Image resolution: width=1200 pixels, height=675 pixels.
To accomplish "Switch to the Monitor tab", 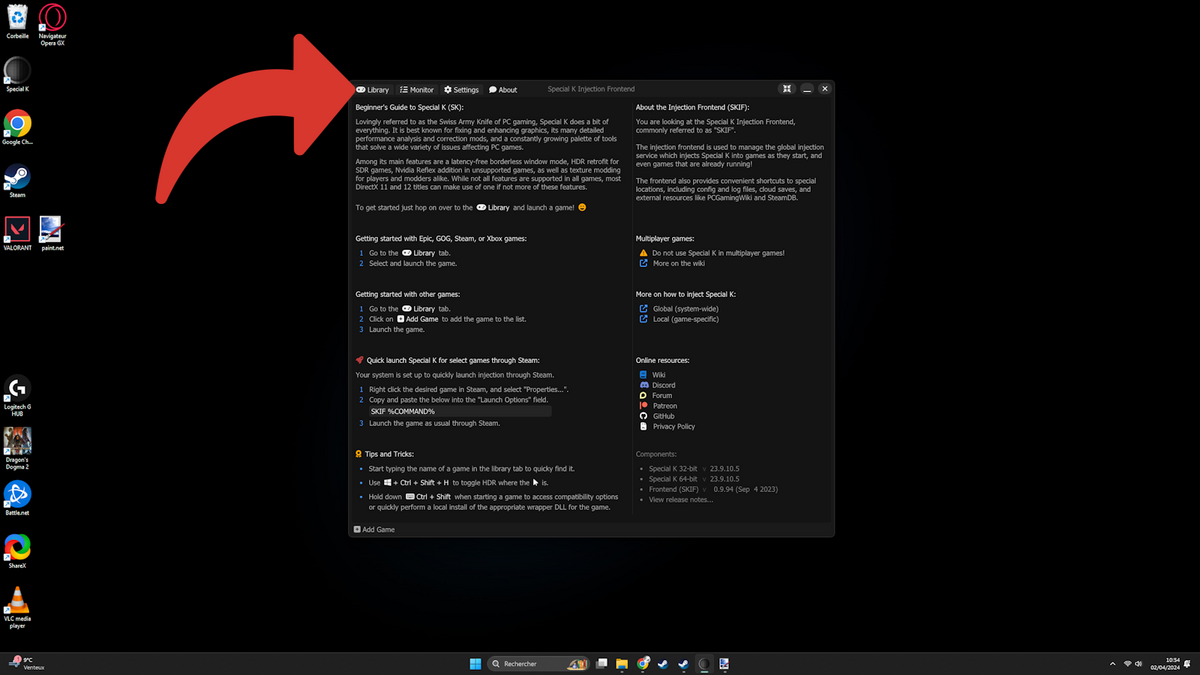I will click(417, 90).
